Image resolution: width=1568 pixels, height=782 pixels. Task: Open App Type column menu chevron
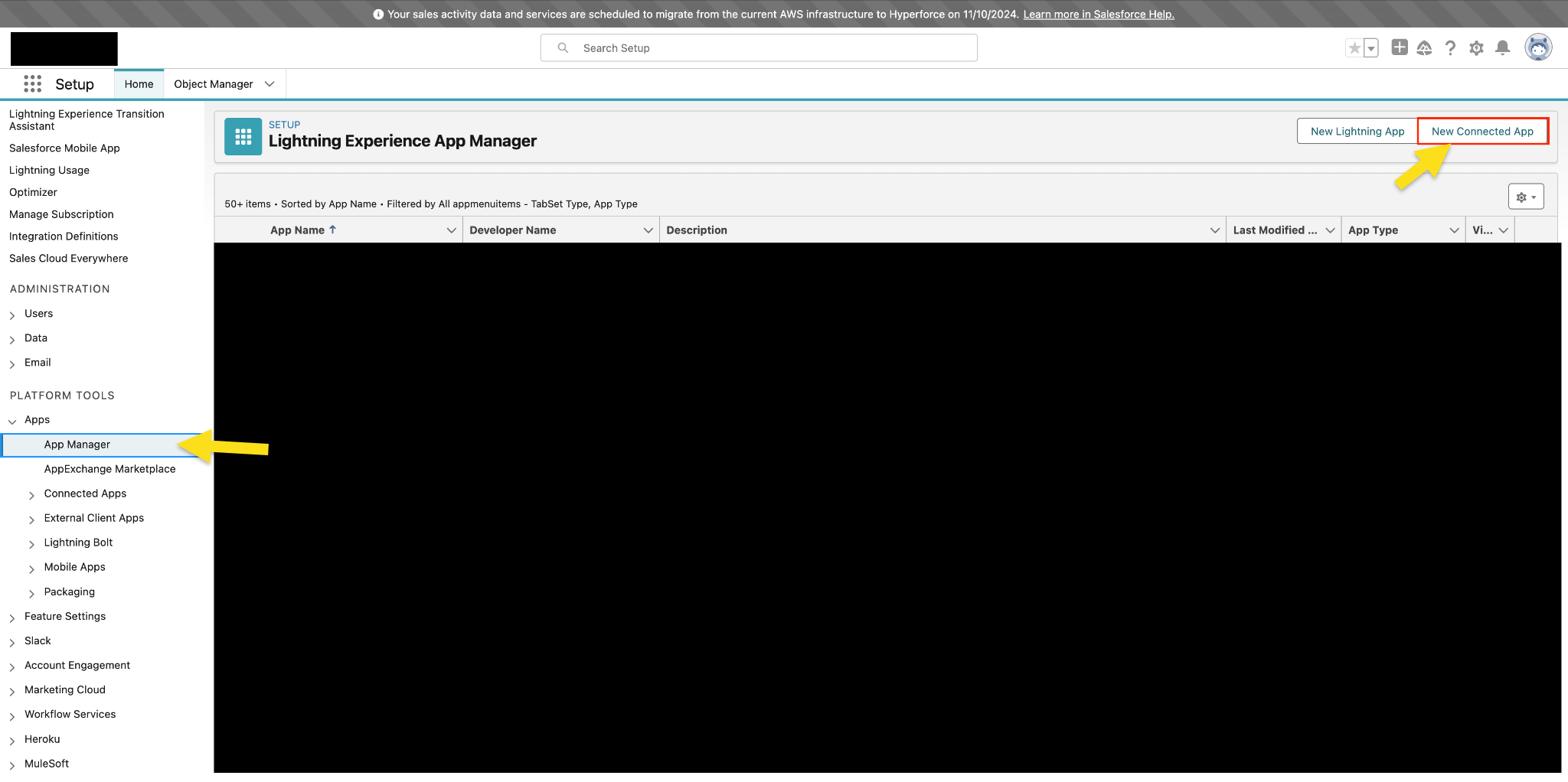[x=1455, y=230]
